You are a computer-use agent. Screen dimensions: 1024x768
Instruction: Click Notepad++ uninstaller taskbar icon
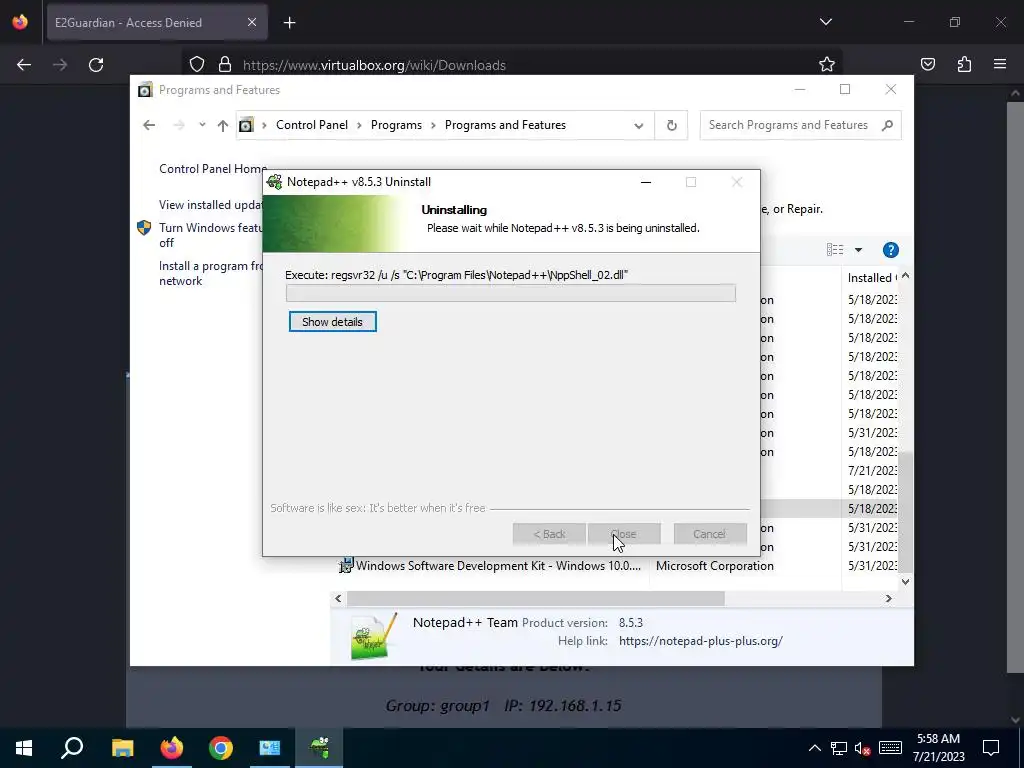(x=319, y=748)
